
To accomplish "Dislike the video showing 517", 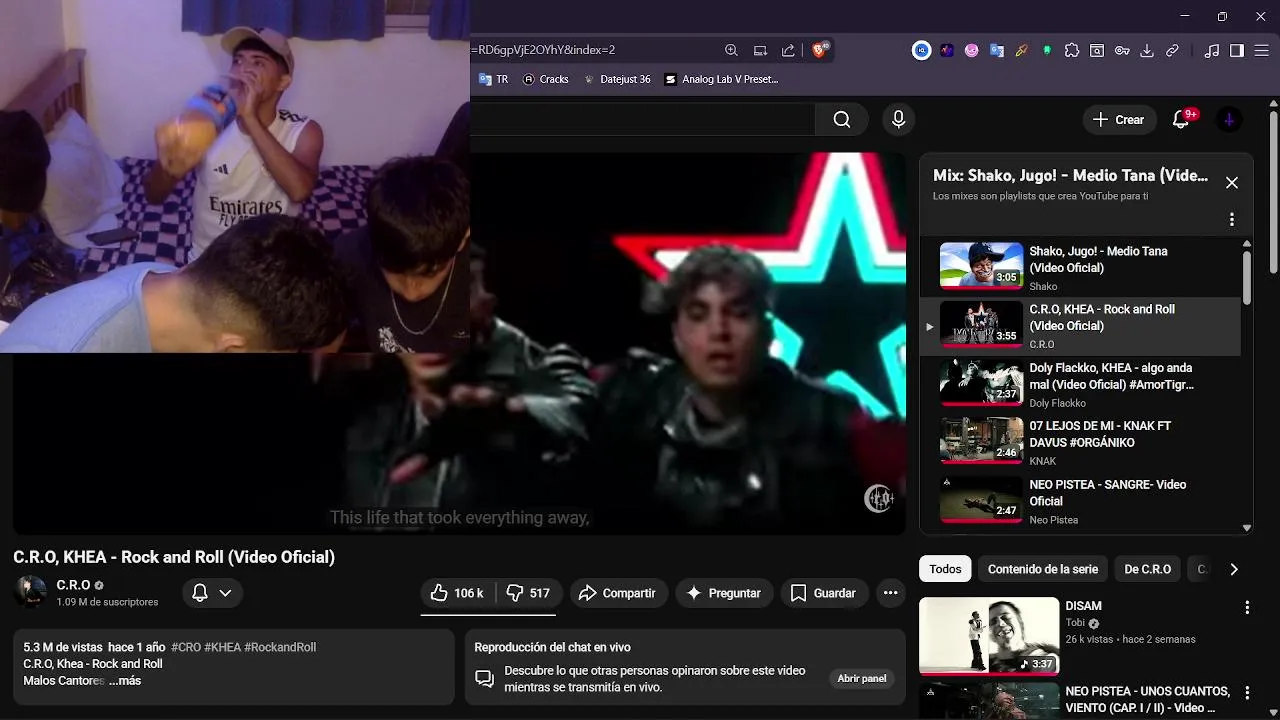I will tap(529, 593).
